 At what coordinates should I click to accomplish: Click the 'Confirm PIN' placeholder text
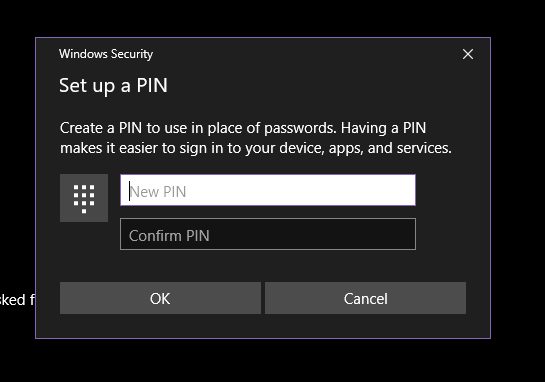pyautogui.click(x=169, y=236)
